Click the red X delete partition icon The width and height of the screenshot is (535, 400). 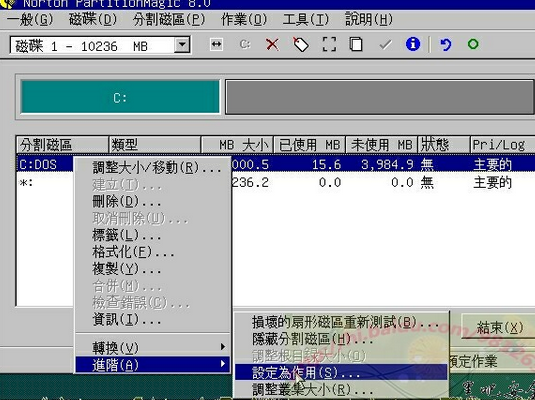click(x=272, y=44)
